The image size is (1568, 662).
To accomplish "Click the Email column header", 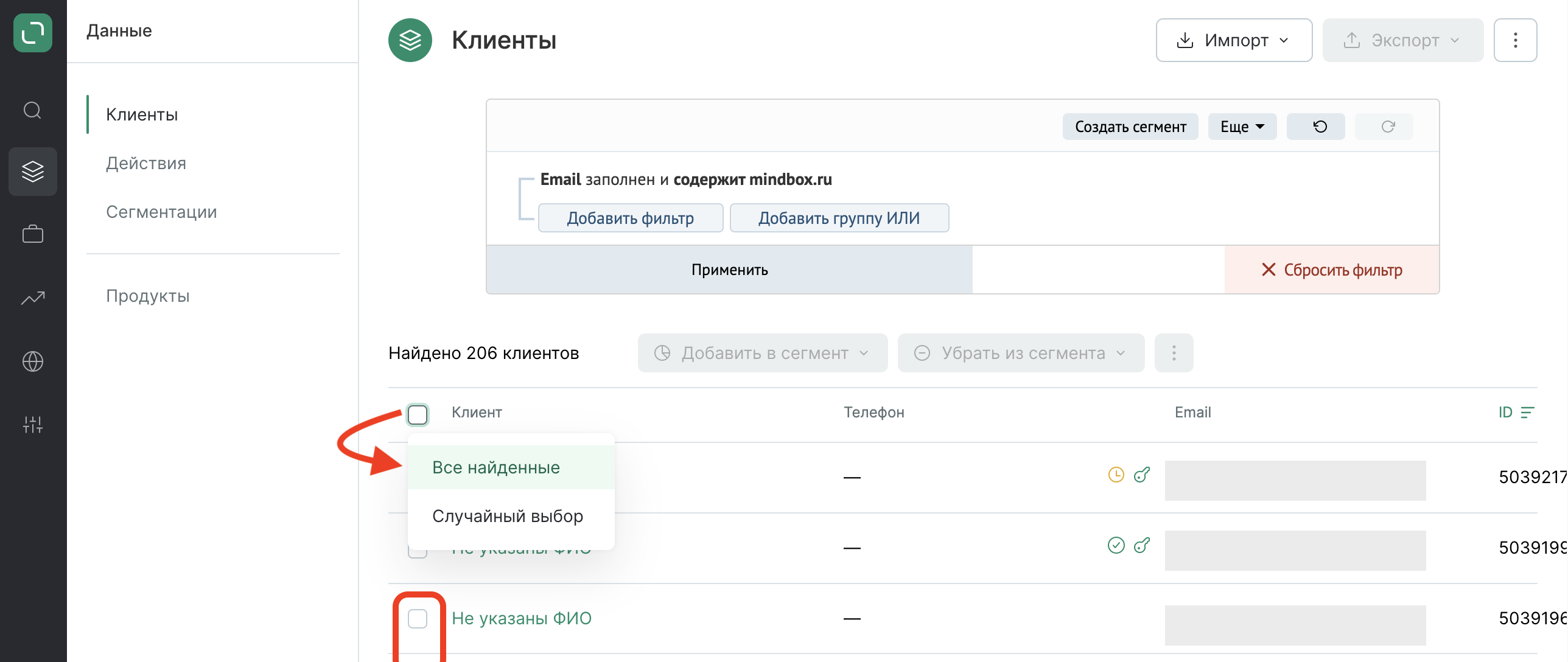I will [x=1193, y=413].
